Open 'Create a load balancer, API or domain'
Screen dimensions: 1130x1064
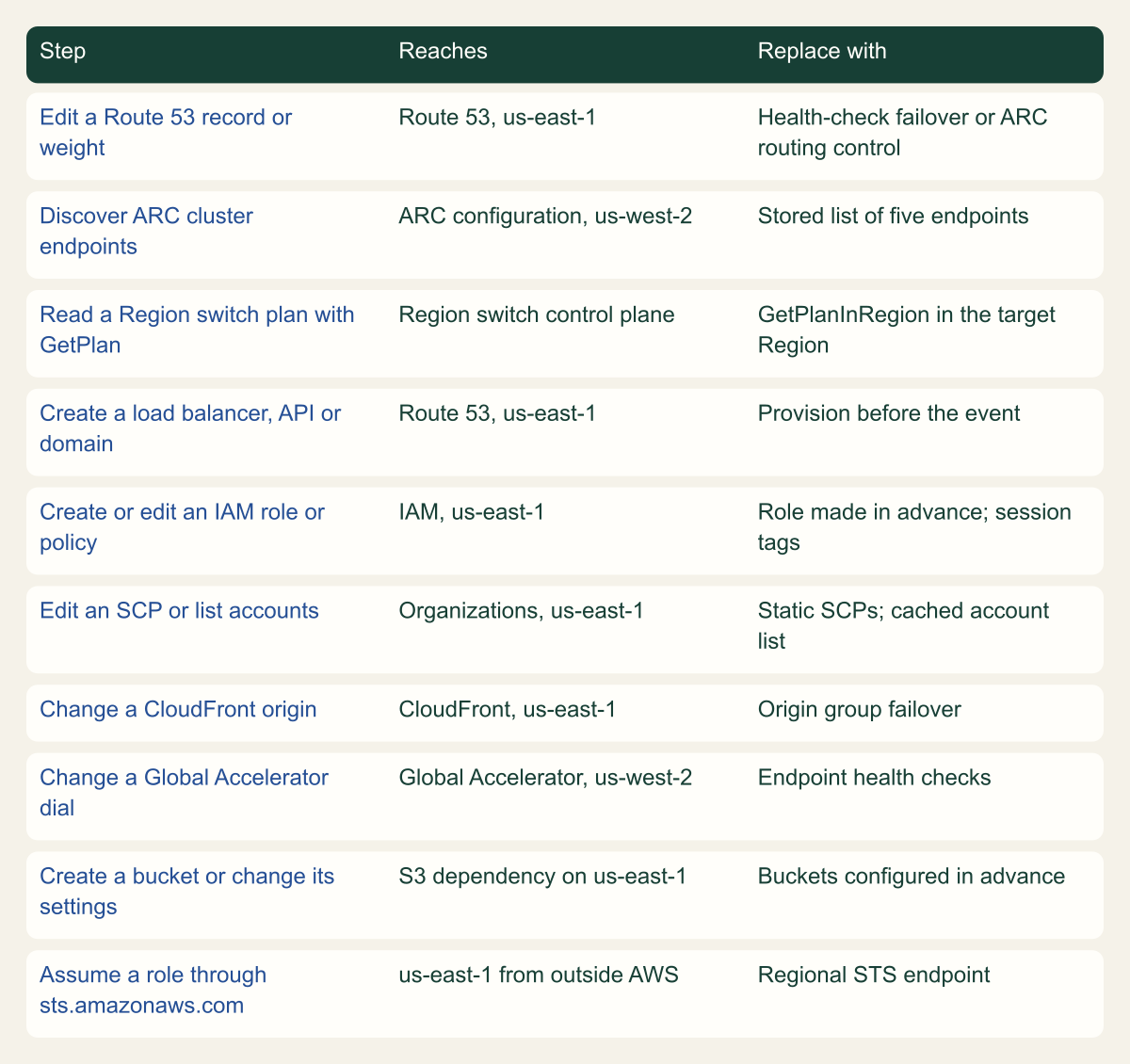pyautogui.click(x=190, y=427)
